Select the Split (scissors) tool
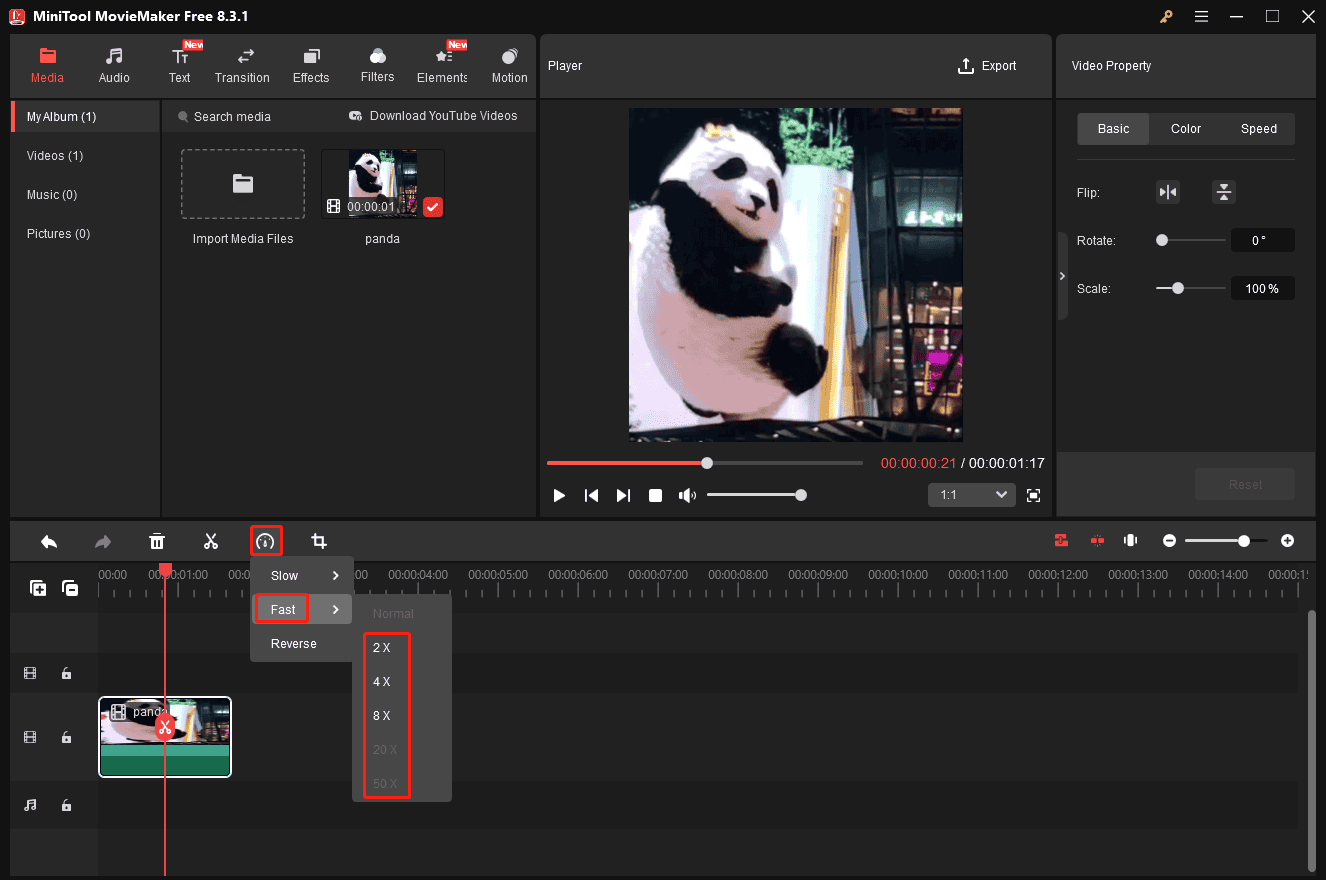 211,540
